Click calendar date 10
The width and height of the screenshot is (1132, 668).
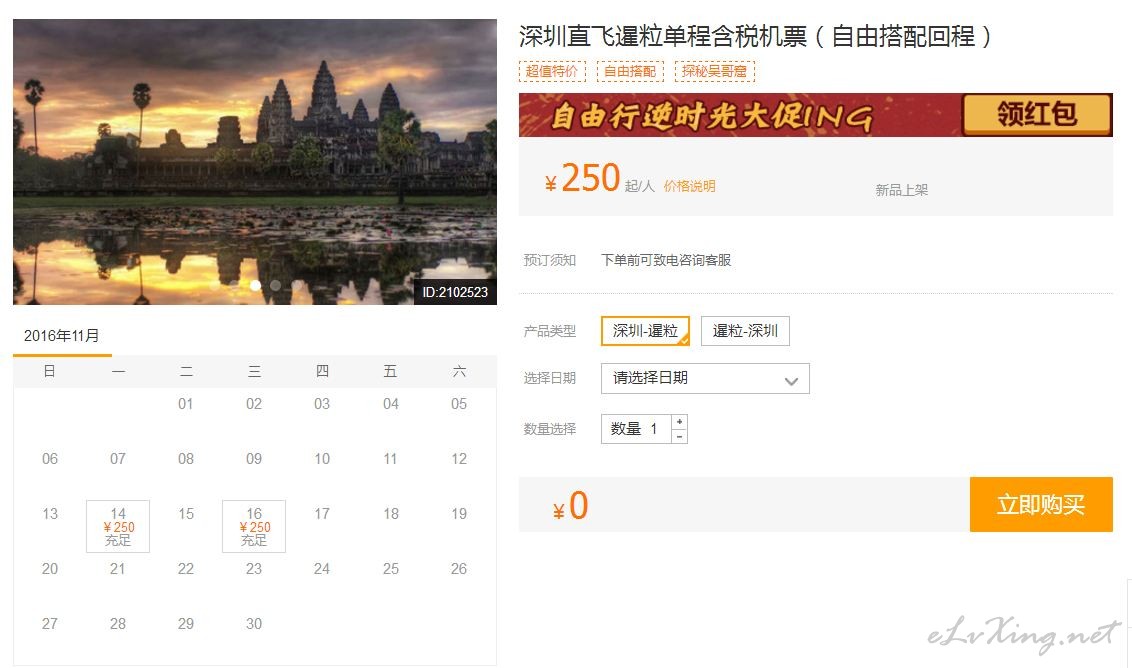click(322, 459)
